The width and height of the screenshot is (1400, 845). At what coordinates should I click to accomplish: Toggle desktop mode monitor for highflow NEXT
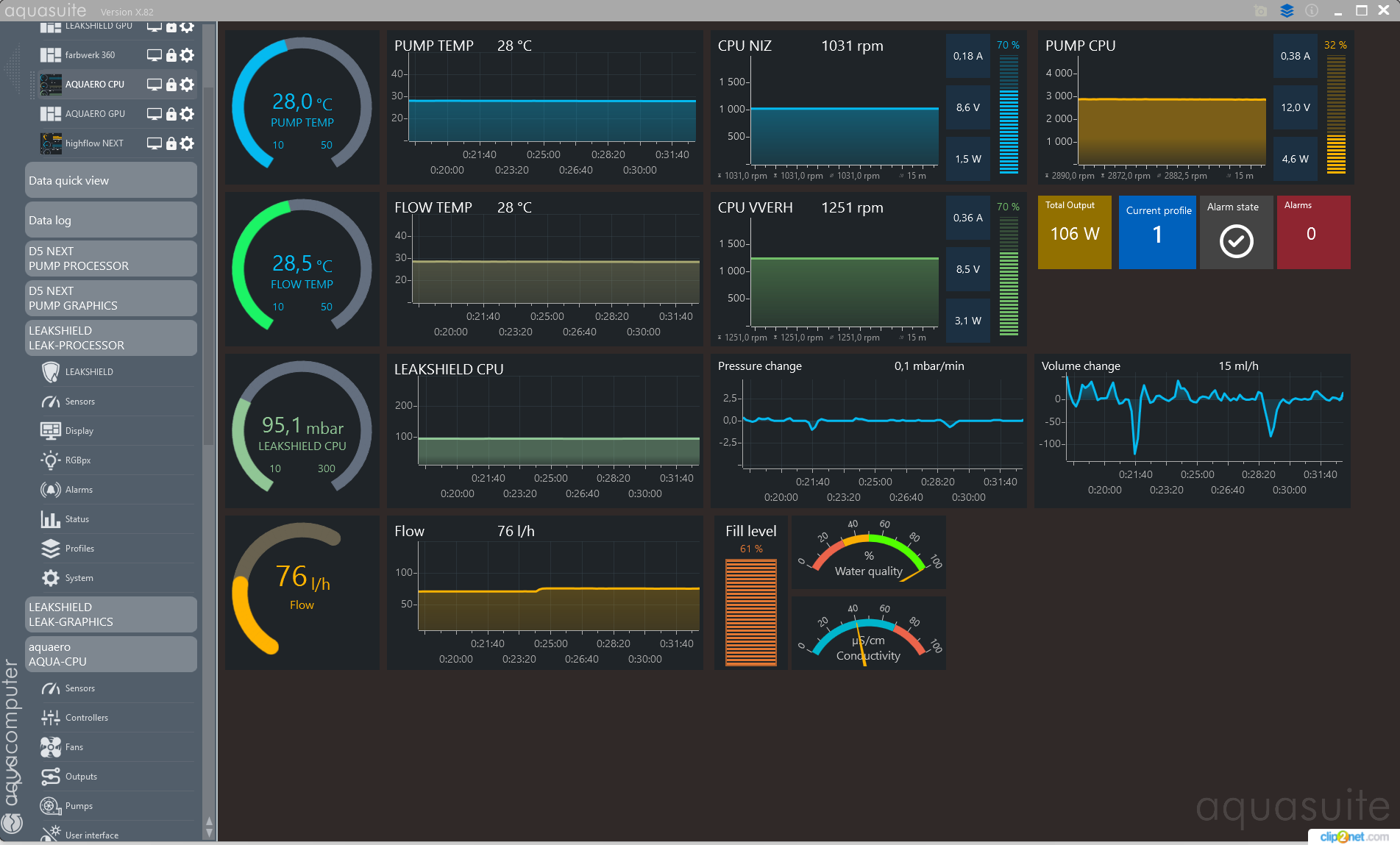pyautogui.click(x=154, y=143)
